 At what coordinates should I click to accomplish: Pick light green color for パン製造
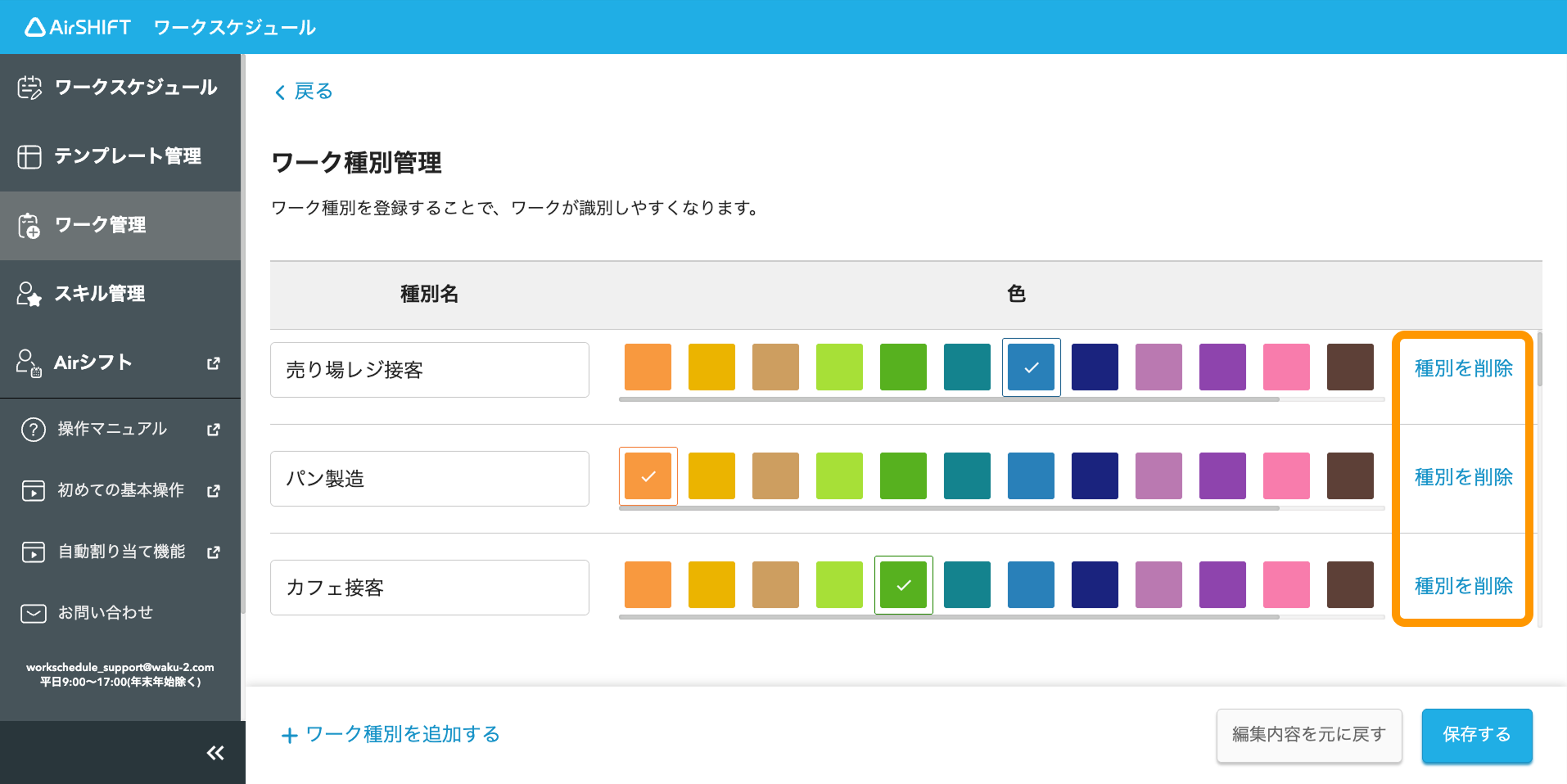(x=839, y=475)
